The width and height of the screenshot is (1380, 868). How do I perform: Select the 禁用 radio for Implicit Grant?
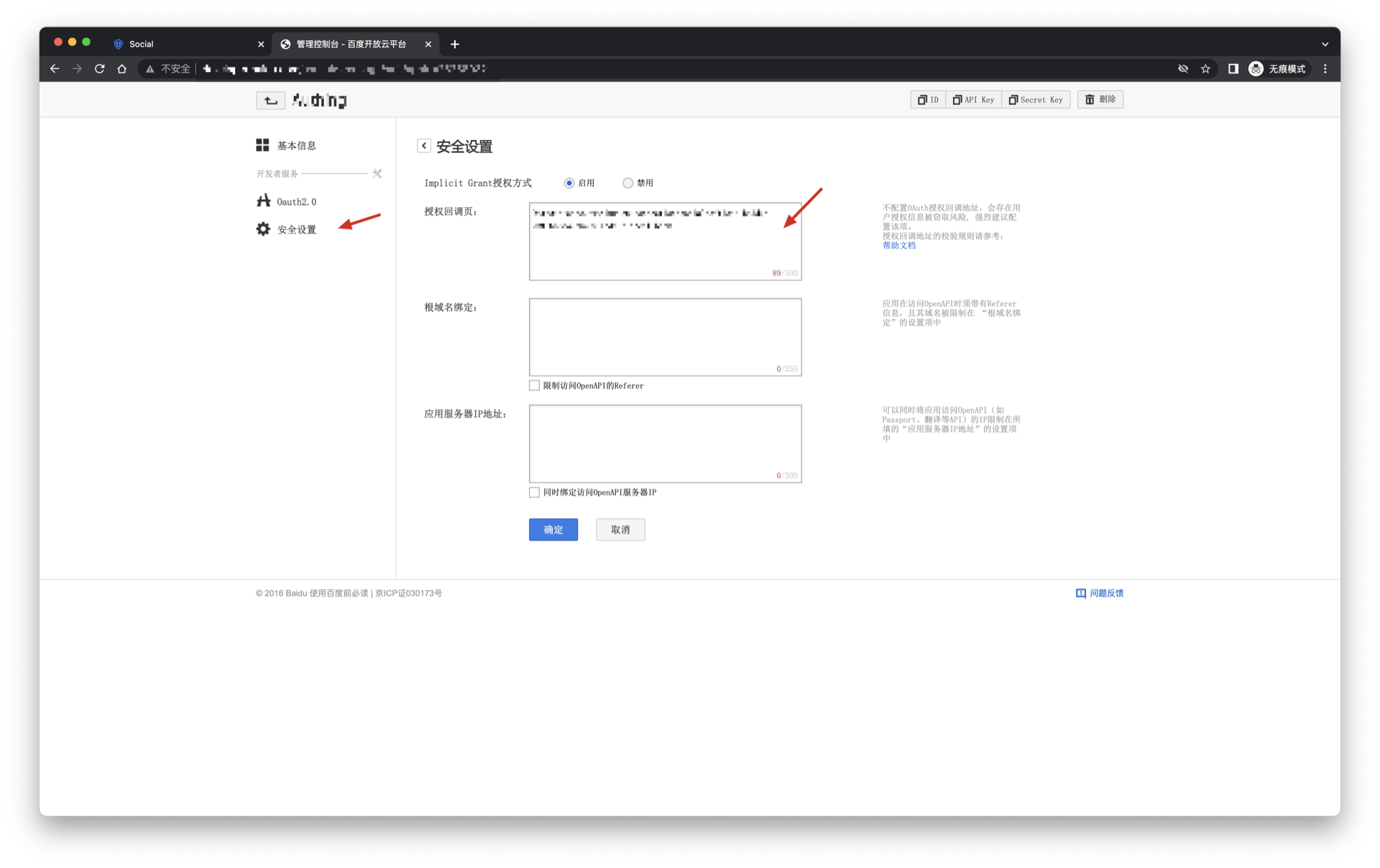click(x=628, y=183)
